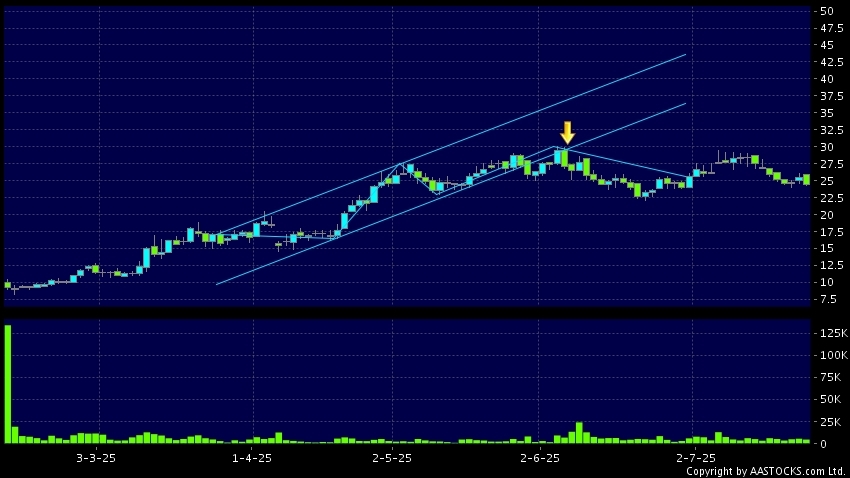Click the 40 price axis label
Image resolution: width=850 pixels, height=478 pixels.
point(827,79)
